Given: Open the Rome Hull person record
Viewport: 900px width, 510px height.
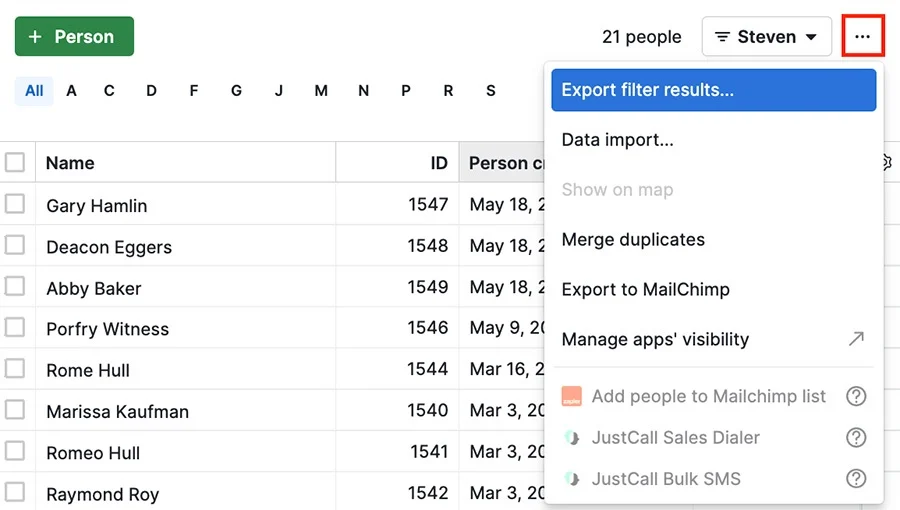Looking at the screenshot, I should (88, 370).
